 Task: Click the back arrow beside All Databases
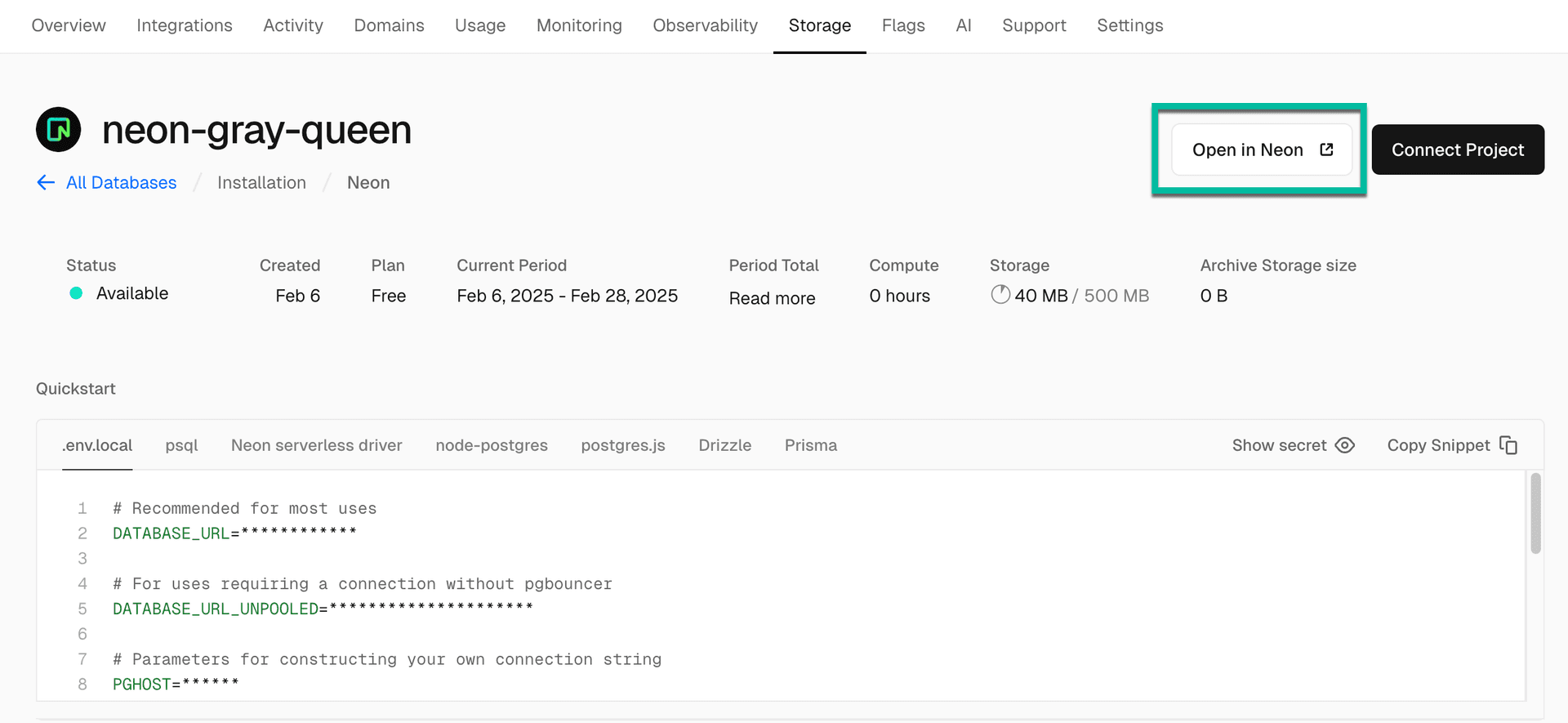click(x=46, y=182)
